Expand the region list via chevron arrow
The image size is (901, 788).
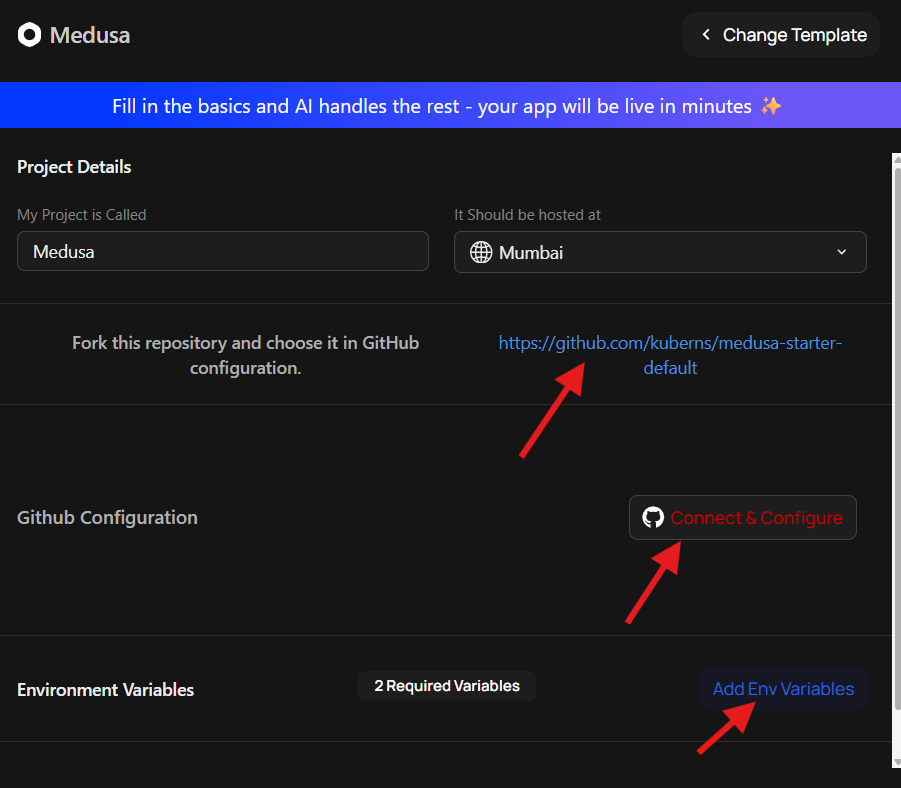tap(841, 252)
